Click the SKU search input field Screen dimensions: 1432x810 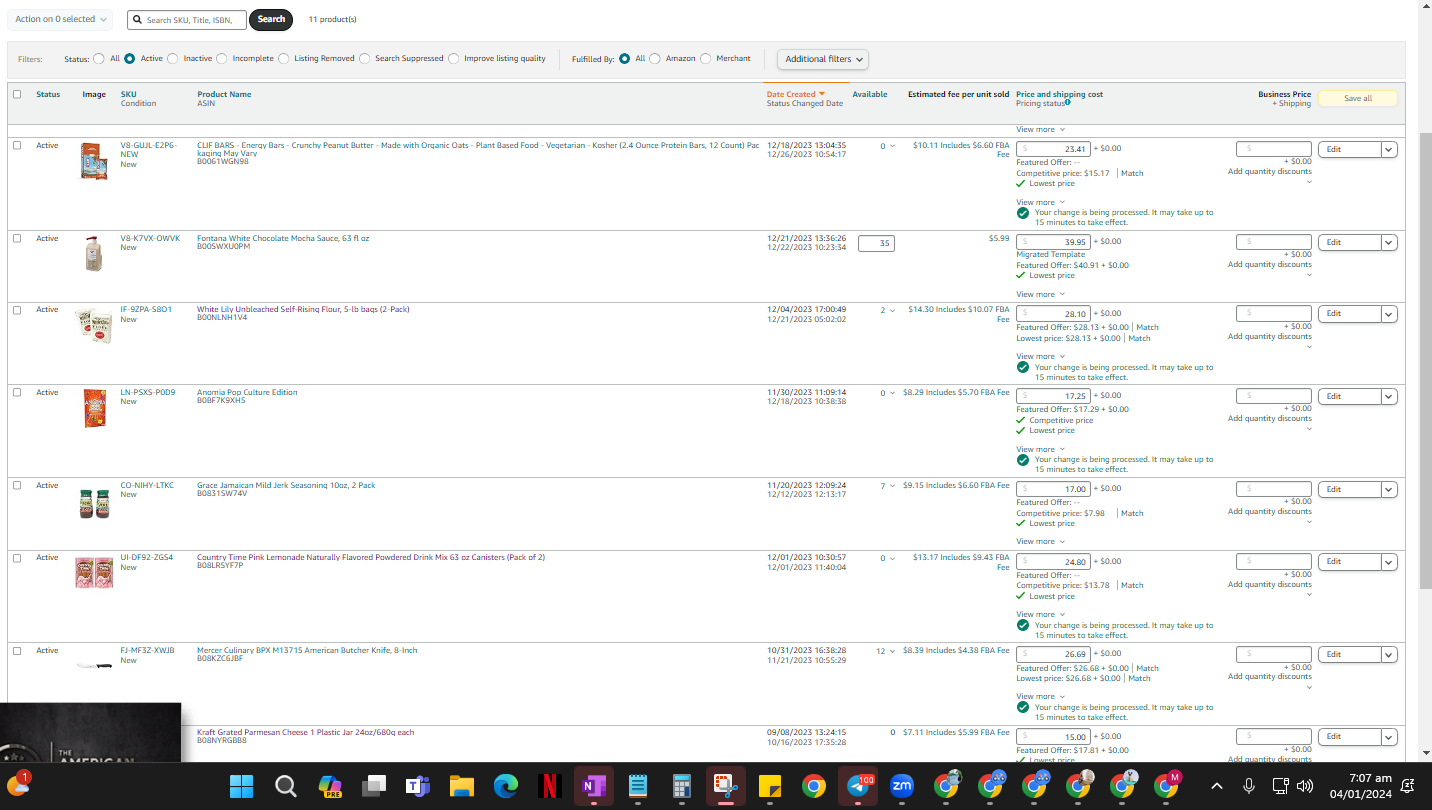point(187,19)
